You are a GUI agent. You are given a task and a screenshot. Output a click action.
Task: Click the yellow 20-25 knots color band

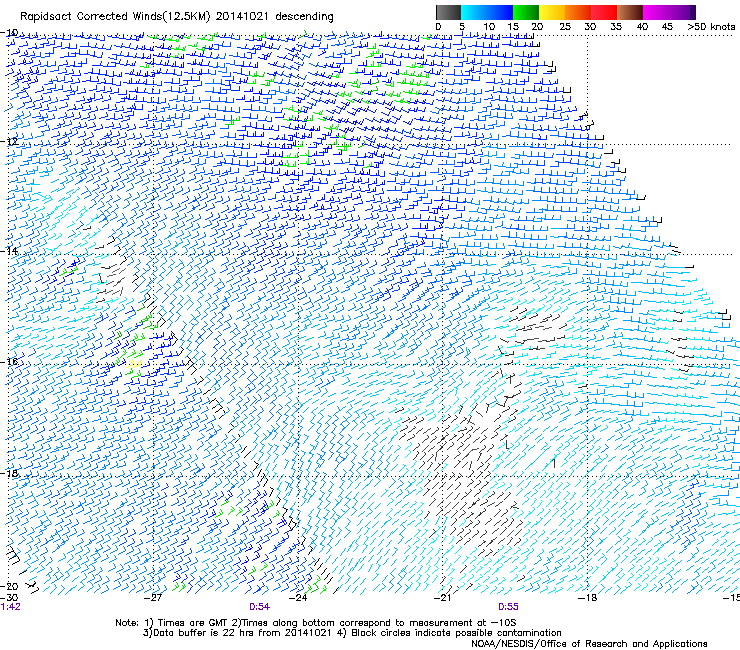click(x=552, y=12)
